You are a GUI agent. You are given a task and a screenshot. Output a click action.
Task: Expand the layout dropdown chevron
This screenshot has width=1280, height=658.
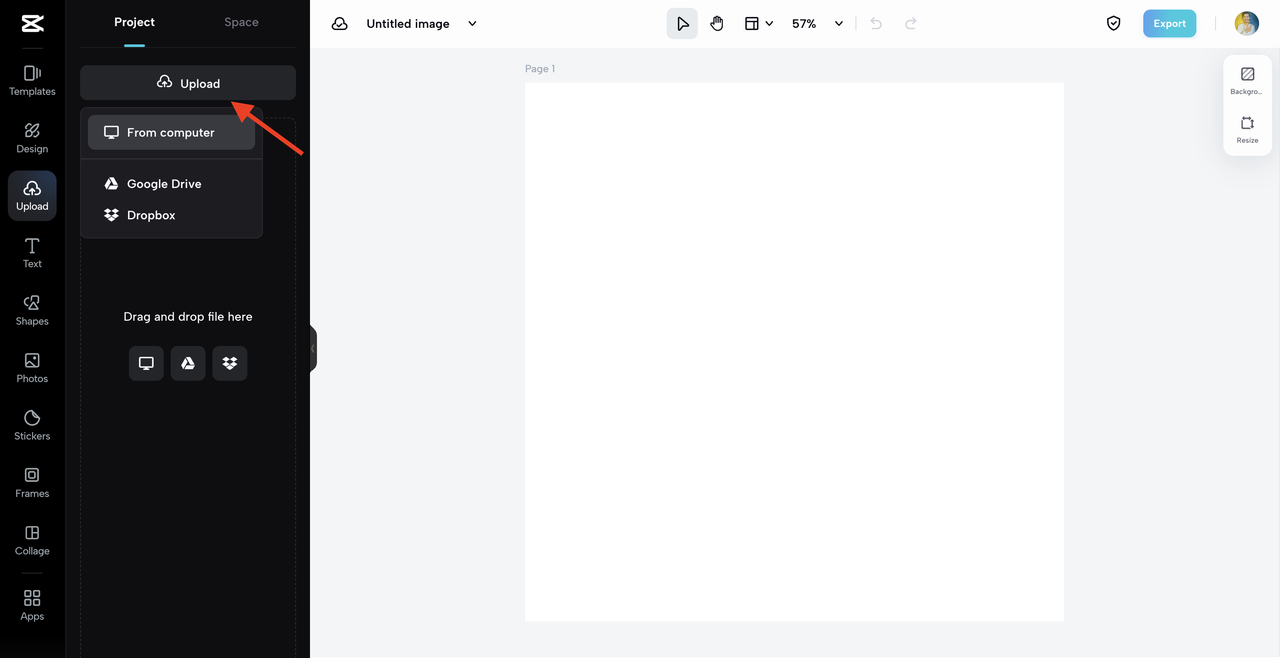(x=769, y=23)
